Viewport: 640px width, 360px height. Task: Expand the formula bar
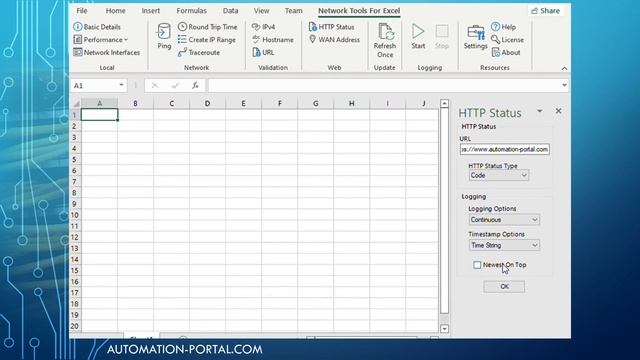564,85
